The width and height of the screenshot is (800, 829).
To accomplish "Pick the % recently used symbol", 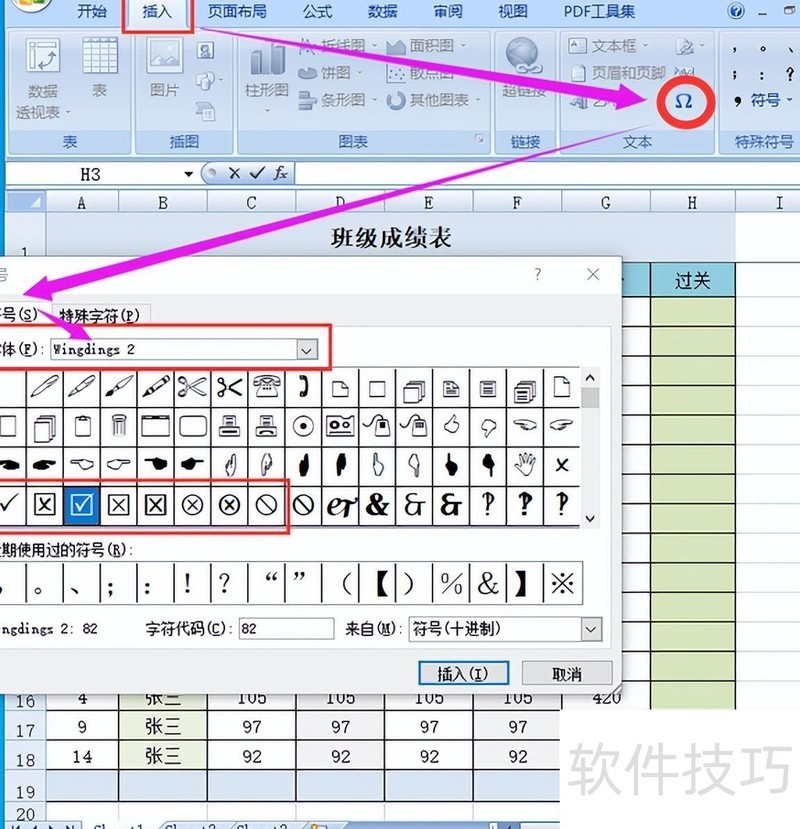I will (x=451, y=584).
